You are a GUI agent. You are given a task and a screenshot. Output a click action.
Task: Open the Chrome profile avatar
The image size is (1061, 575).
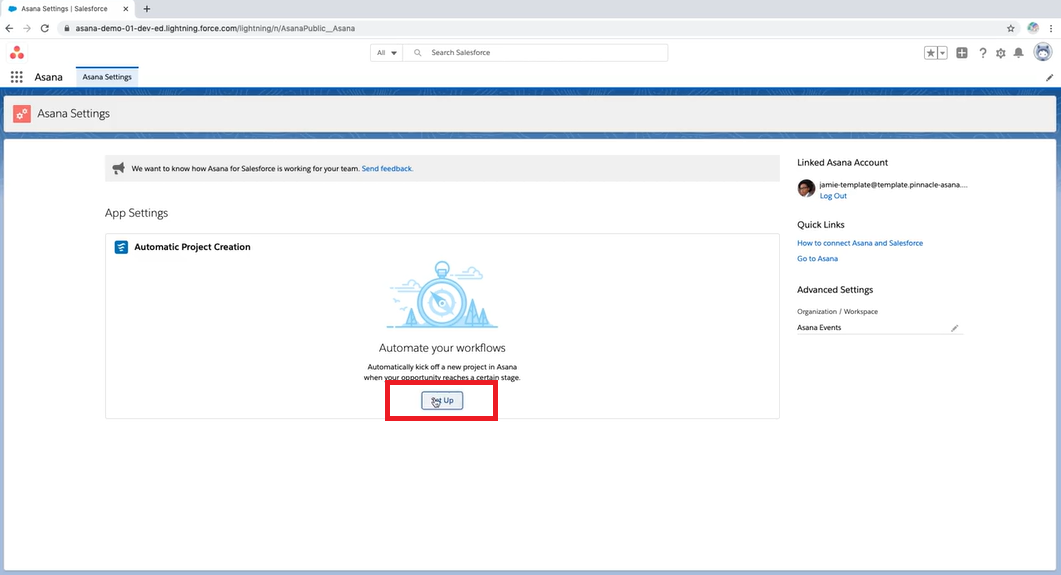[1033, 28]
